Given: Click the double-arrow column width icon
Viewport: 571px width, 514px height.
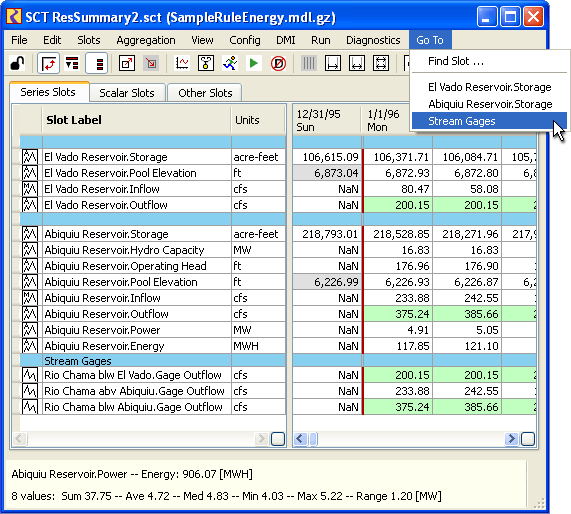Looking at the screenshot, I should pos(357,64).
